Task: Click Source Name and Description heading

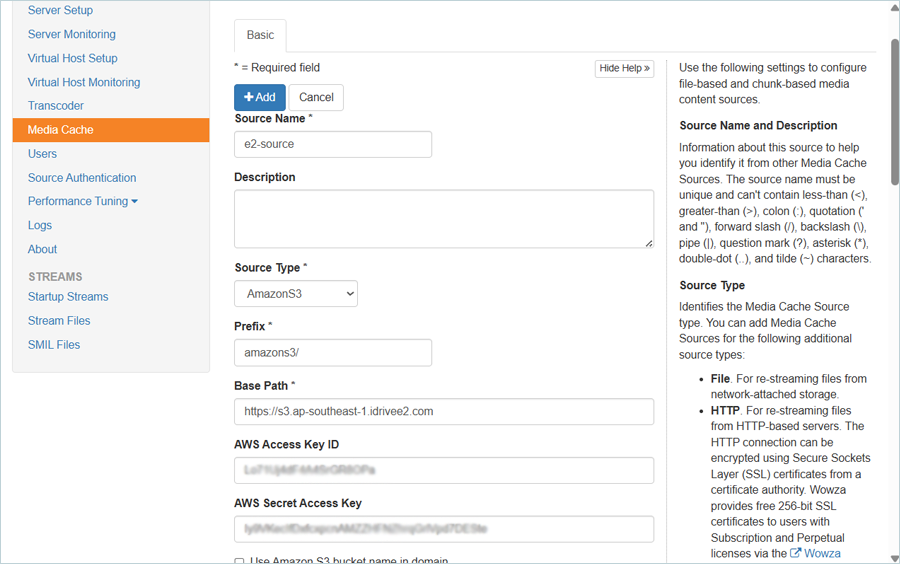Action: pos(758,126)
